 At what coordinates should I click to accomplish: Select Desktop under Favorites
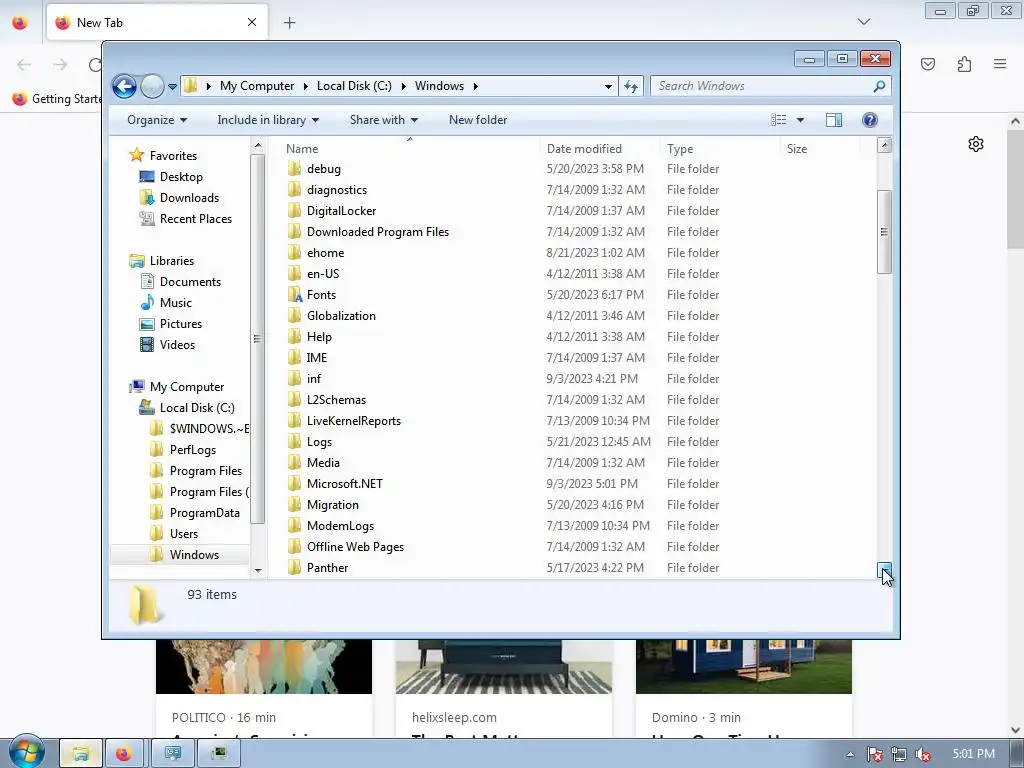[x=181, y=177]
